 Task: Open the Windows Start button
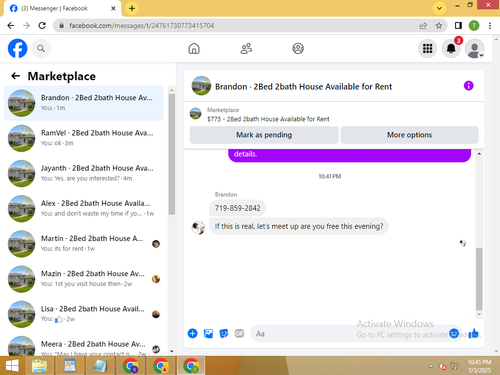tap(12, 366)
